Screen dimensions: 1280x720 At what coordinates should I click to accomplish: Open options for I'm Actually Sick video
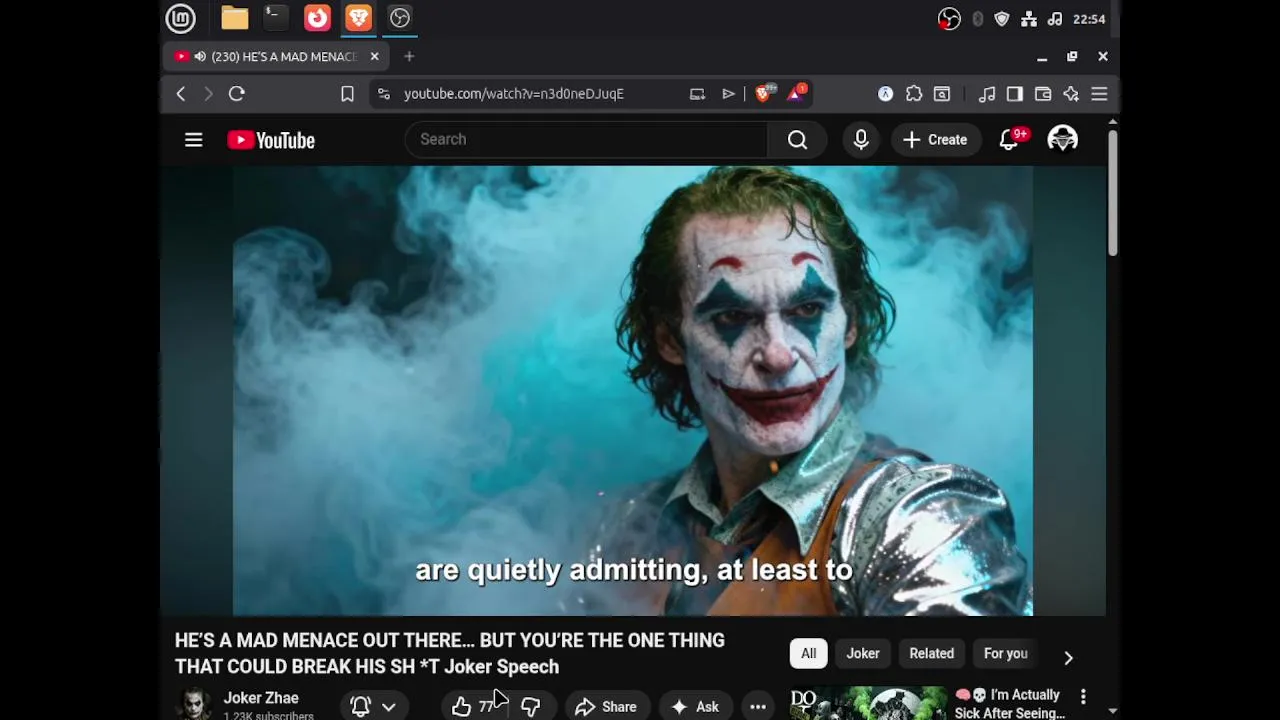click(1083, 696)
